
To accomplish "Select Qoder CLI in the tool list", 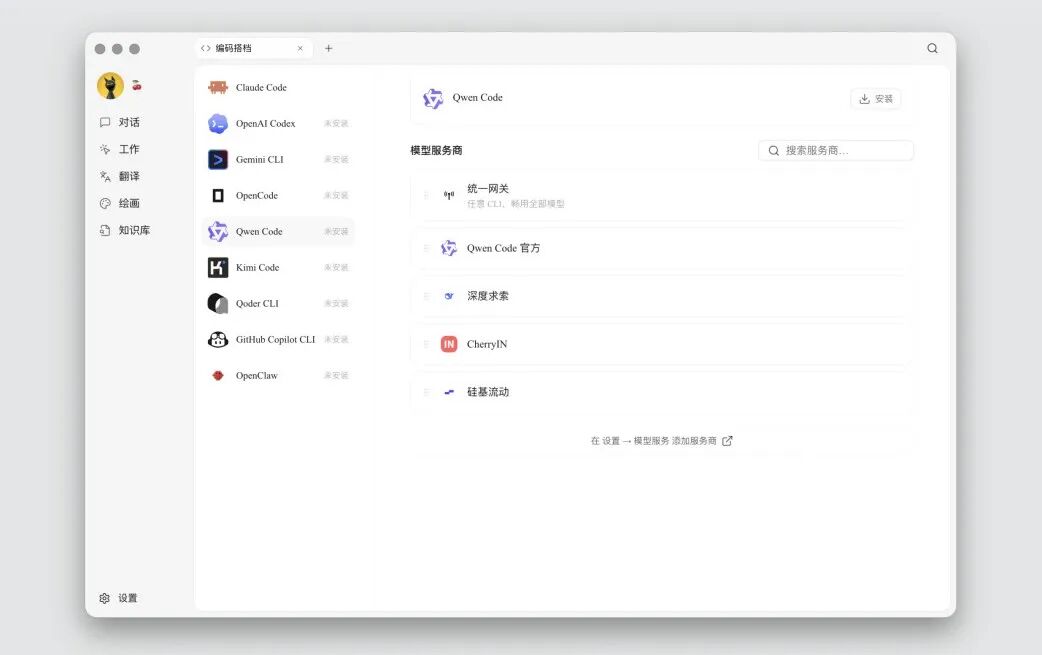I will (278, 303).
